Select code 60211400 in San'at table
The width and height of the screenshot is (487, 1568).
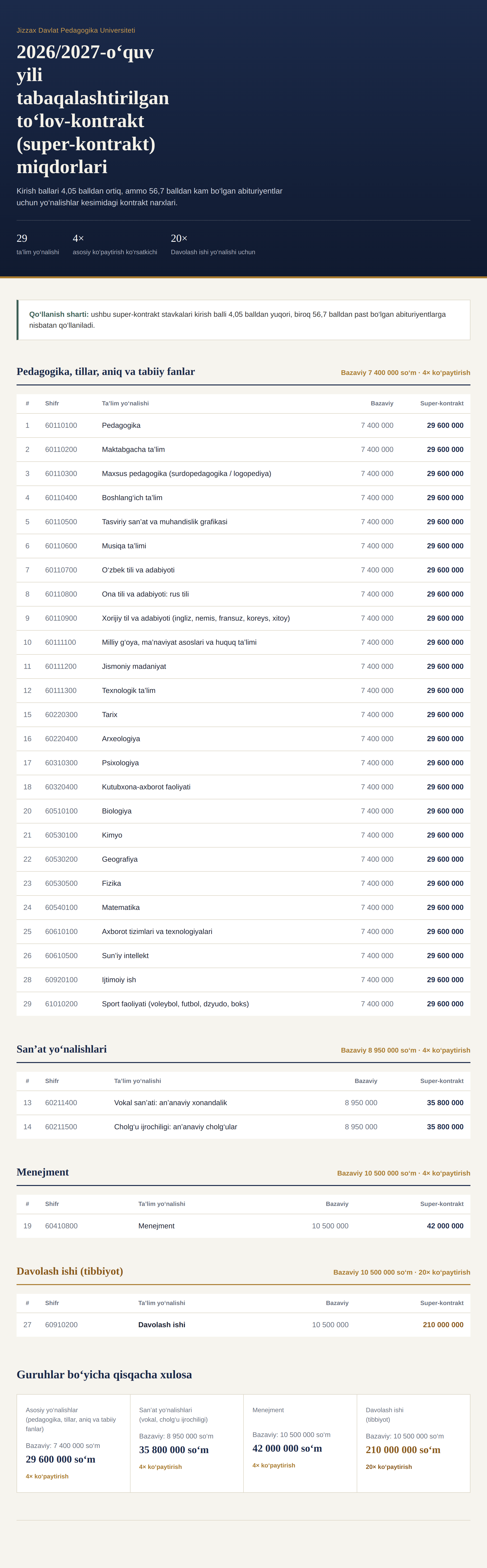tap(61, 1103)
